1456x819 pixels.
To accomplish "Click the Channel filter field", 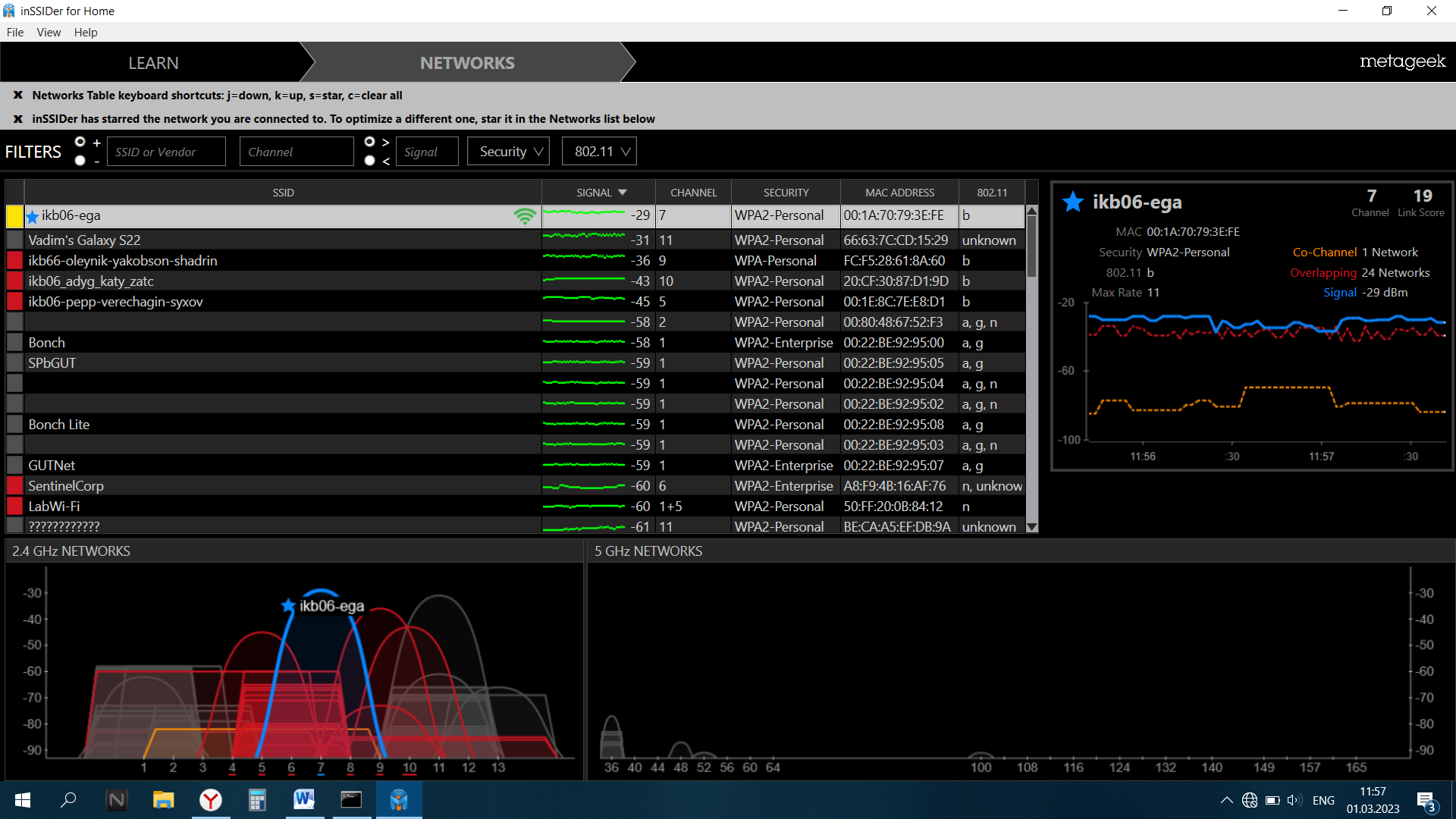I will [x=297, y=152].
